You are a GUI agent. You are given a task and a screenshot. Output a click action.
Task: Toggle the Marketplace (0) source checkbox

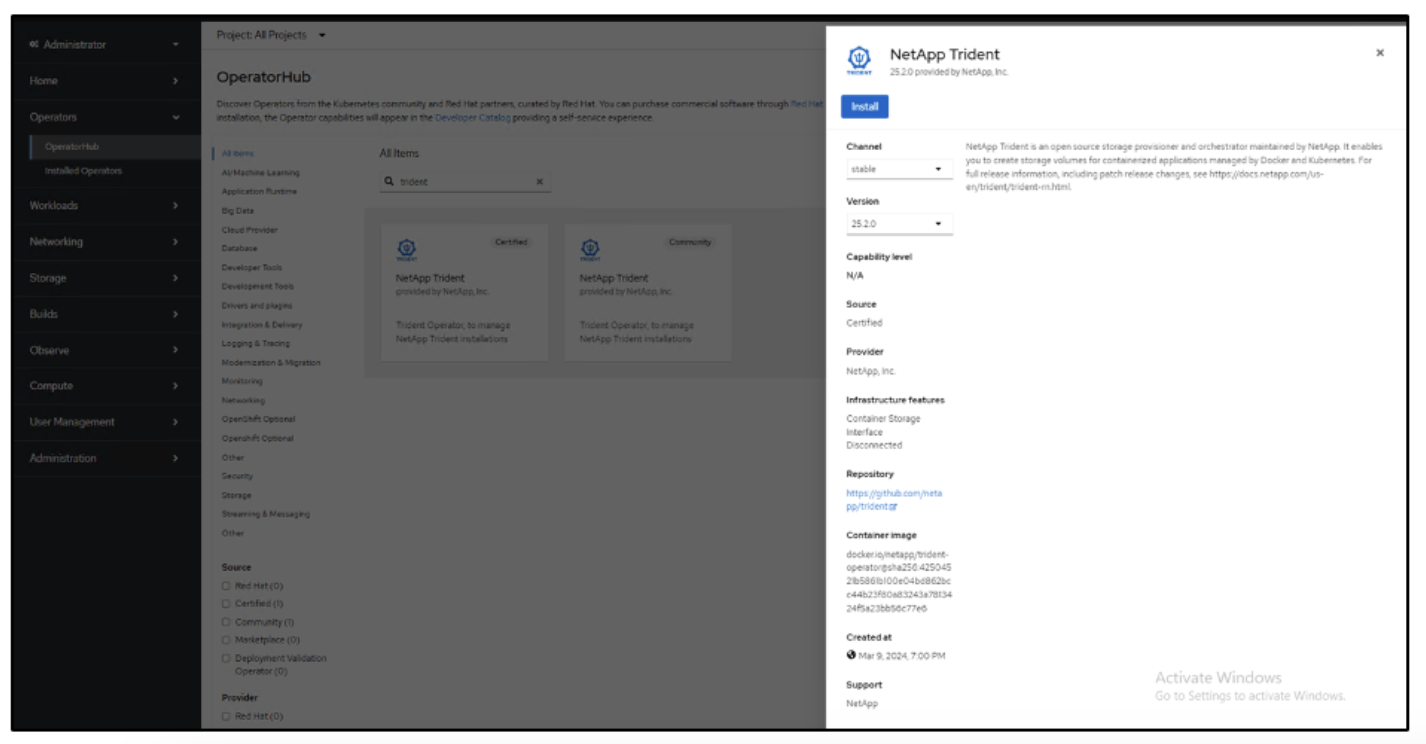226,640
